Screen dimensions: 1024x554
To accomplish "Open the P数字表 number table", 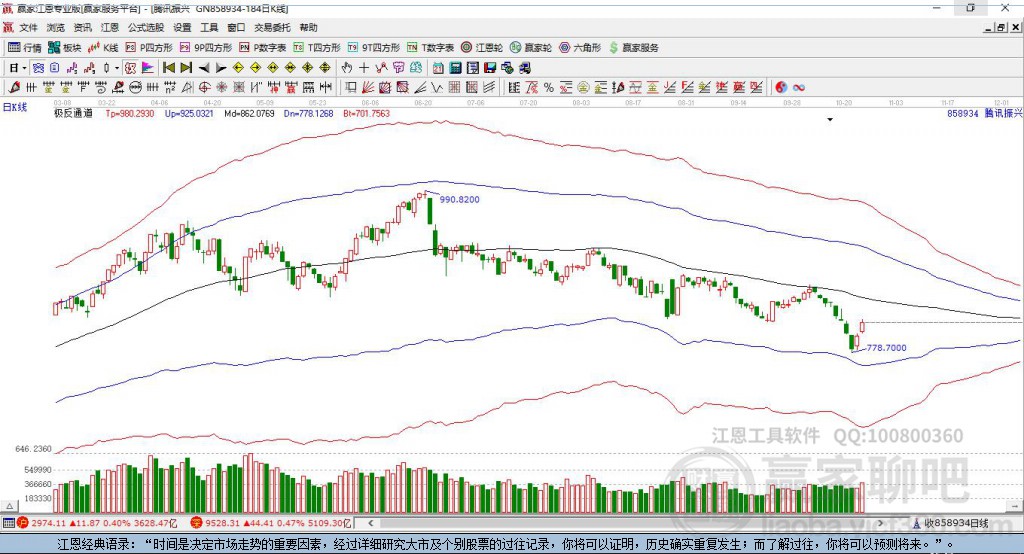I will click(263, 48).
